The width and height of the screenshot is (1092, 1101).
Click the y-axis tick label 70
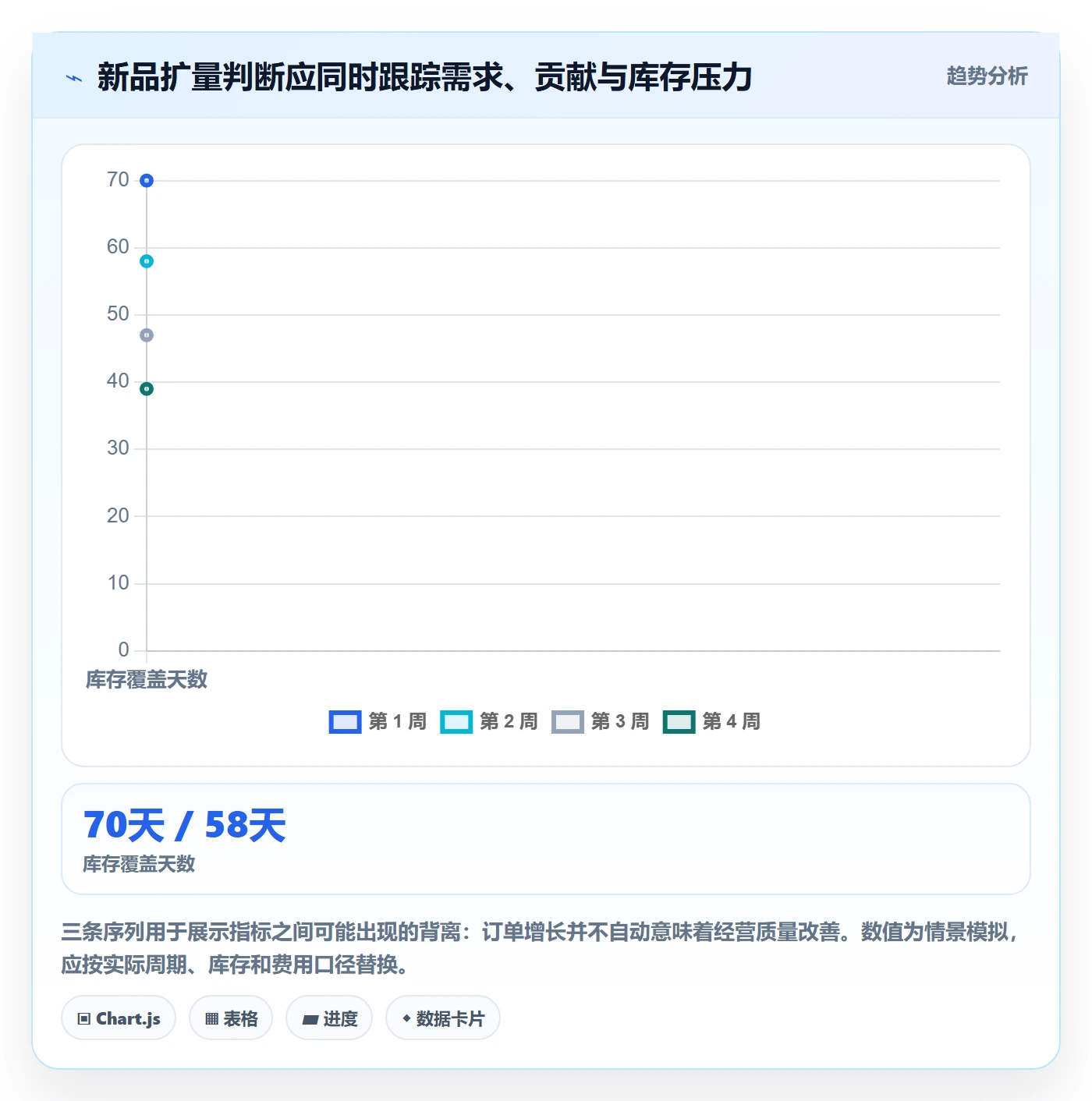click(118, 180)
